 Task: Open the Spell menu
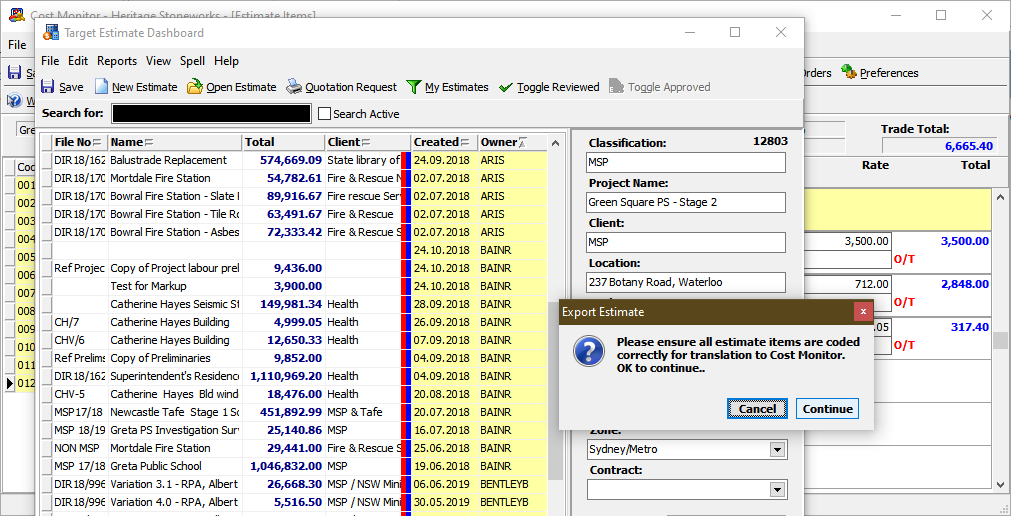(192, 61)
